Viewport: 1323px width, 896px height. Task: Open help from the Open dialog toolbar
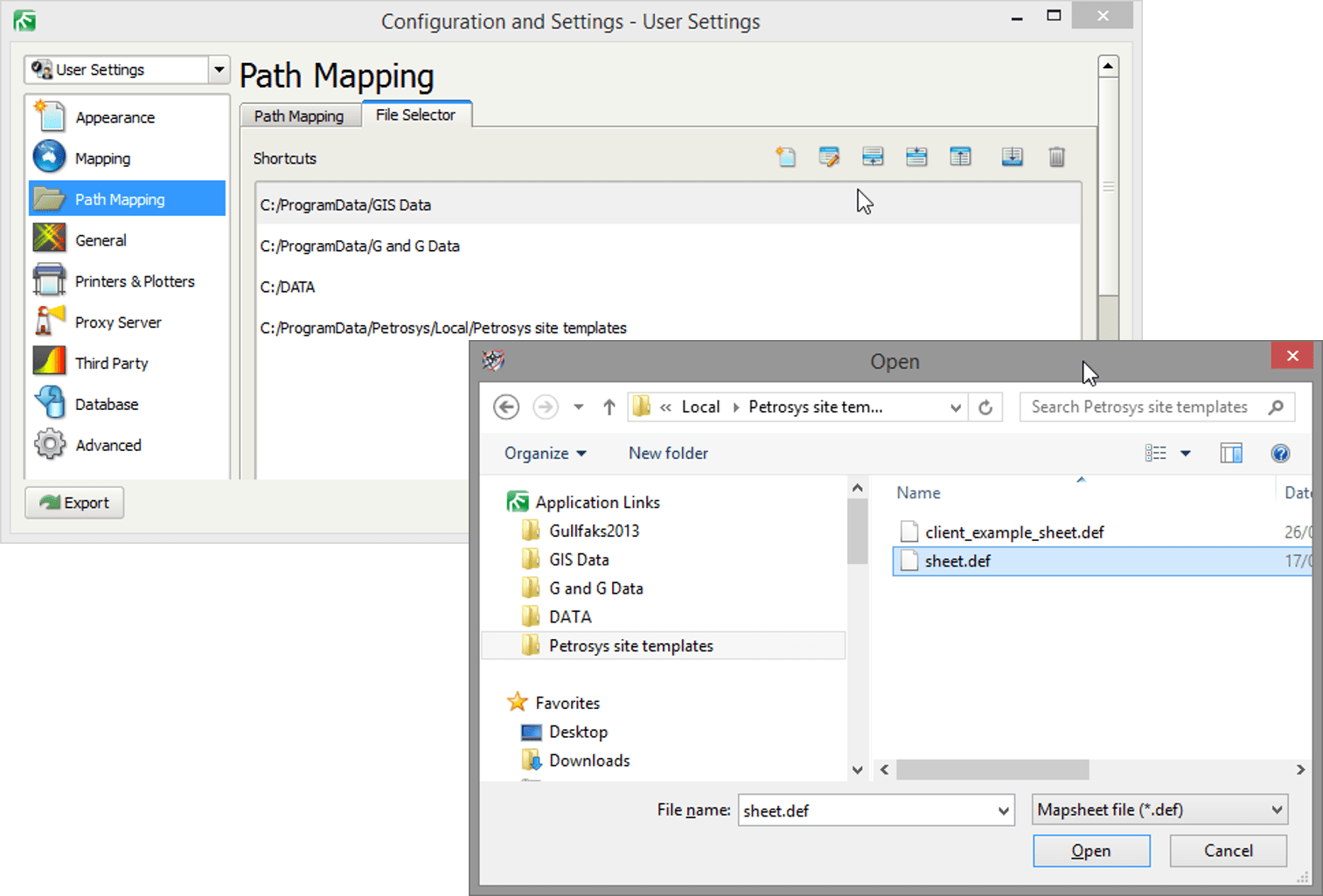1280,453
